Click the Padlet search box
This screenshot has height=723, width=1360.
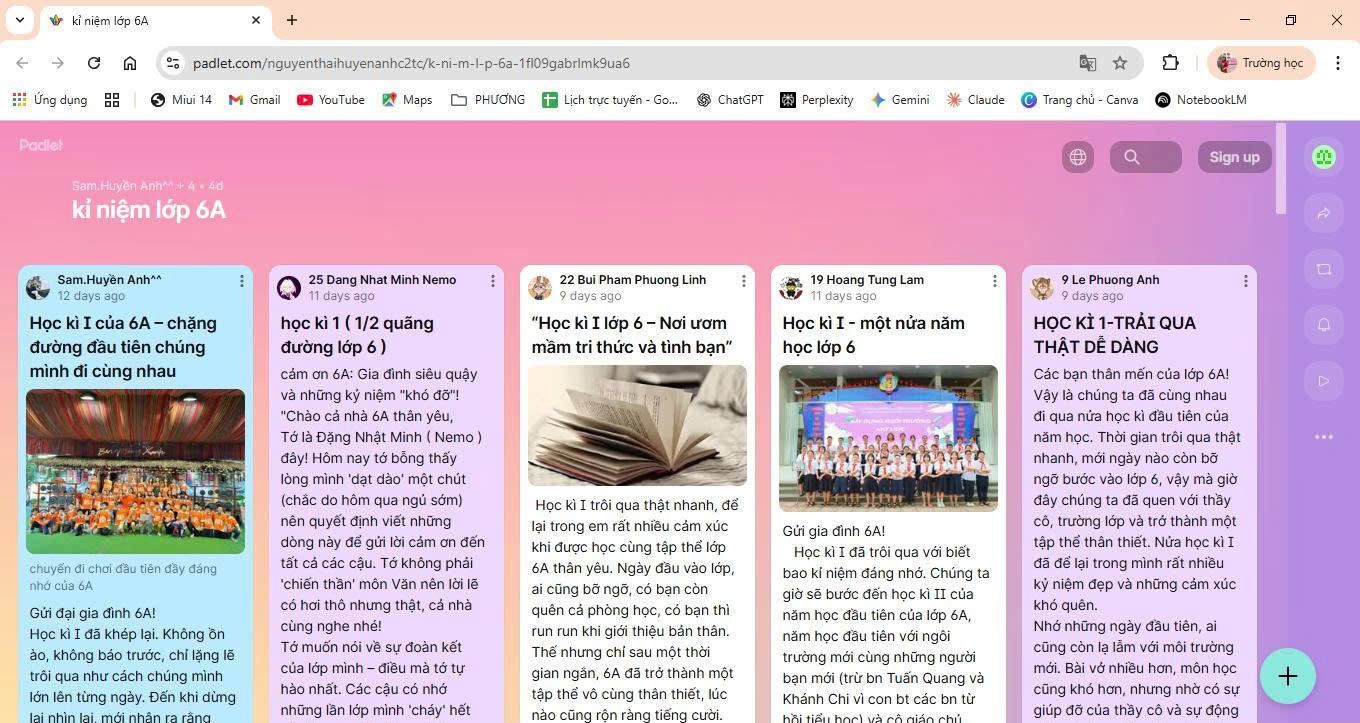(x=1146, y=157)
